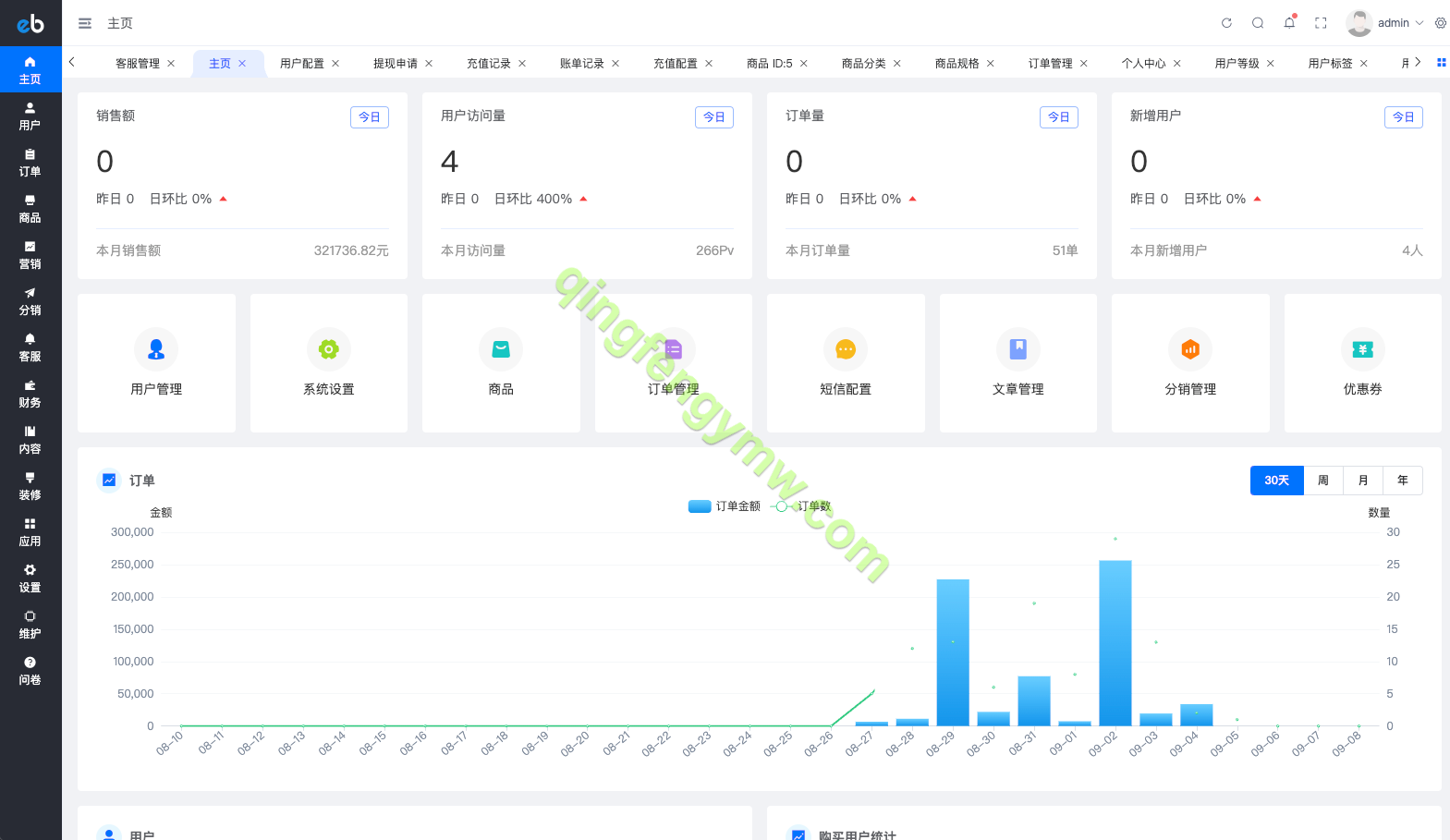The height and width of the screenshot is (840, 1450).
Task: Open the 短信配置 shortcut card
Action: point(846,363)
